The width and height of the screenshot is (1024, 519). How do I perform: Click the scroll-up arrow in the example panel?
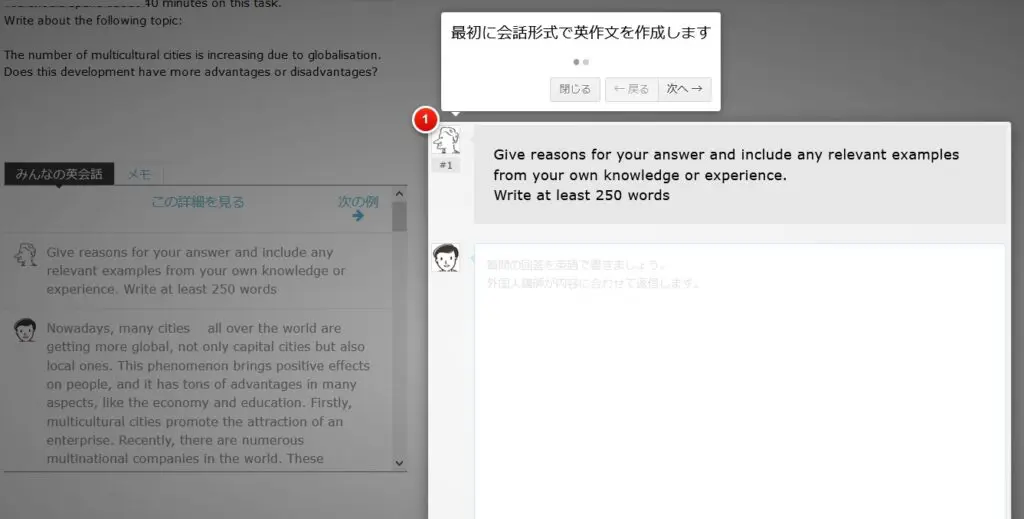[400, 194]
